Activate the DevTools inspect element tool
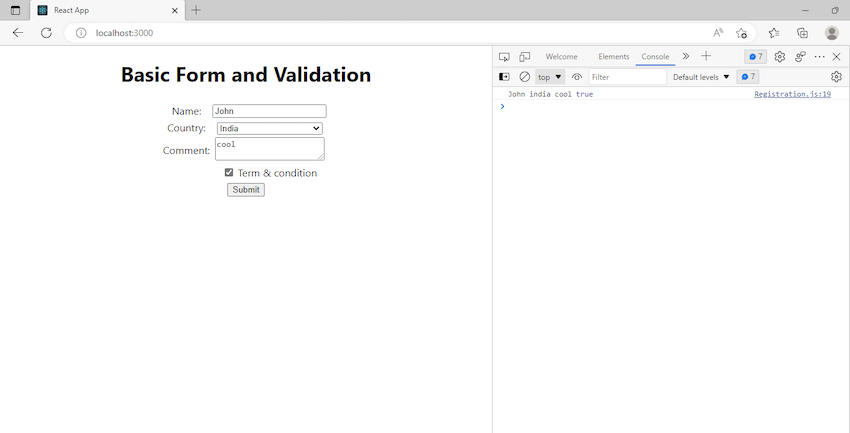 (x=504, y=56)
